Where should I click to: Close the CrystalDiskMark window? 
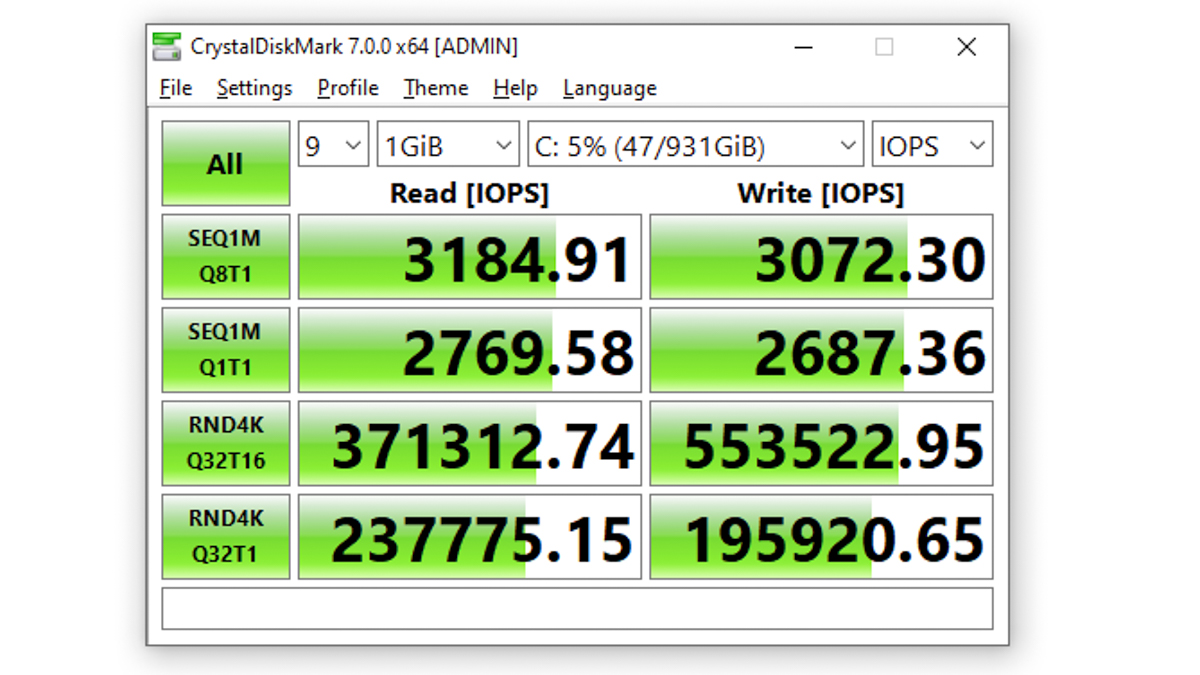pos(966,46)
